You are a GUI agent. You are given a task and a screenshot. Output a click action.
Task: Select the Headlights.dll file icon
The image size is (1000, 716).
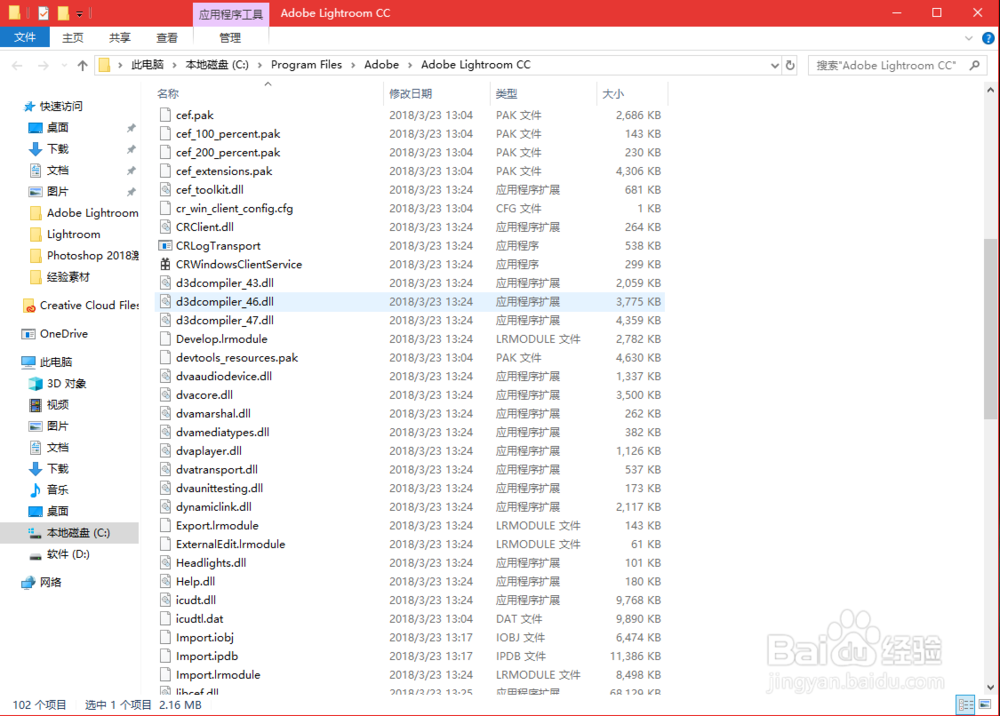[x=165, y=562]
